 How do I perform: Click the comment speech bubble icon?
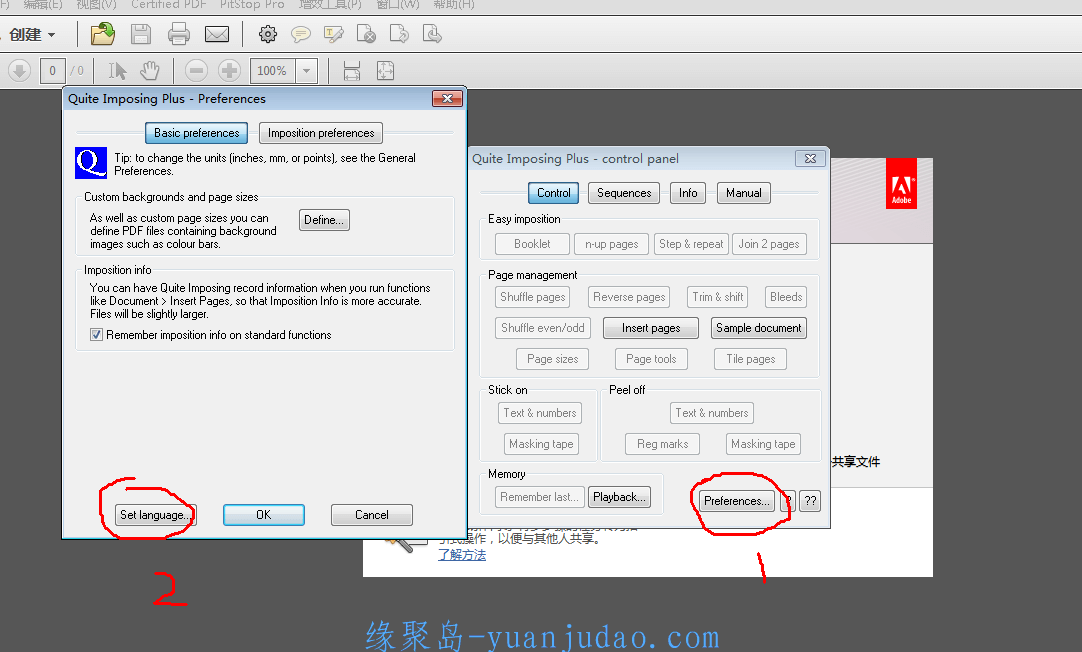coord(300,34)
